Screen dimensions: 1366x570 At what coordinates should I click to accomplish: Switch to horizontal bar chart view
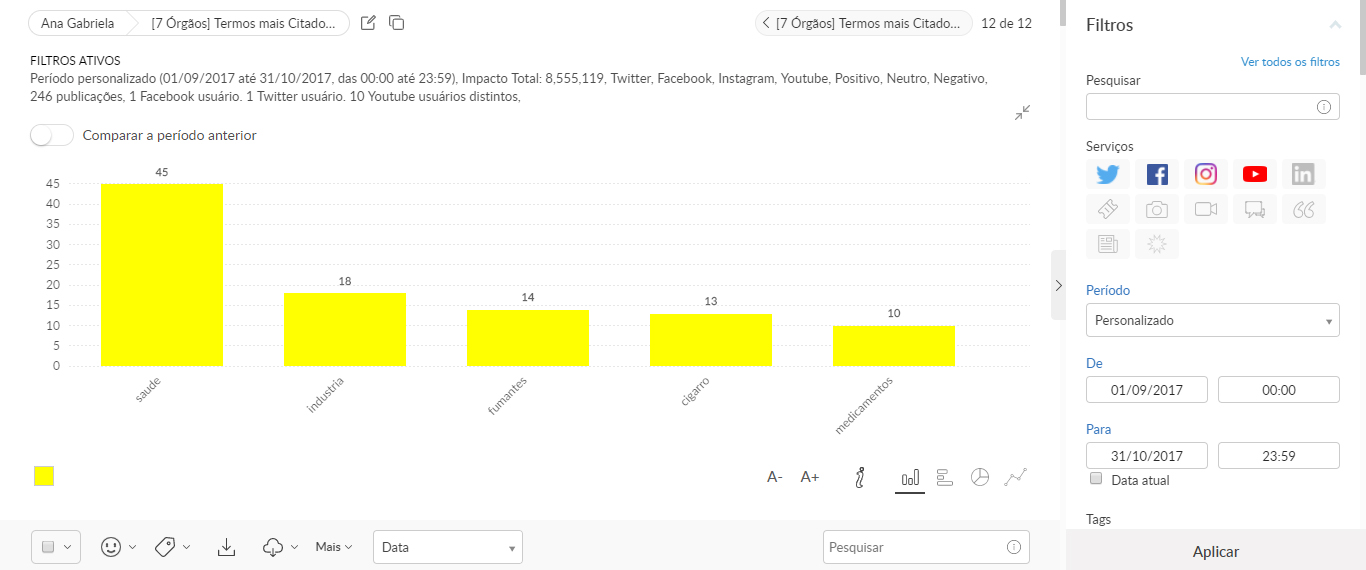945,477
